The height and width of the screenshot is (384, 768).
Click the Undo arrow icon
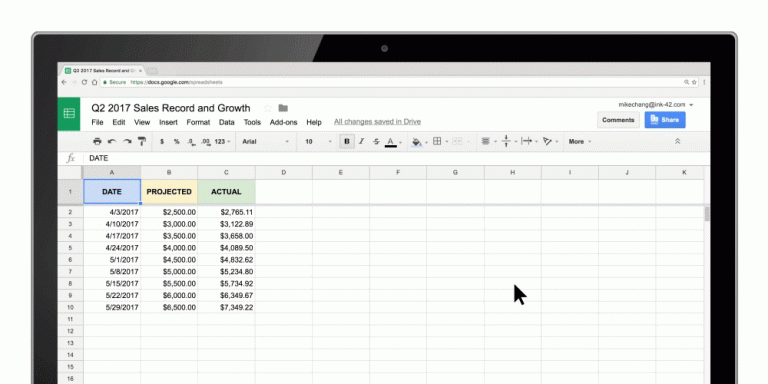coord(112,142)
